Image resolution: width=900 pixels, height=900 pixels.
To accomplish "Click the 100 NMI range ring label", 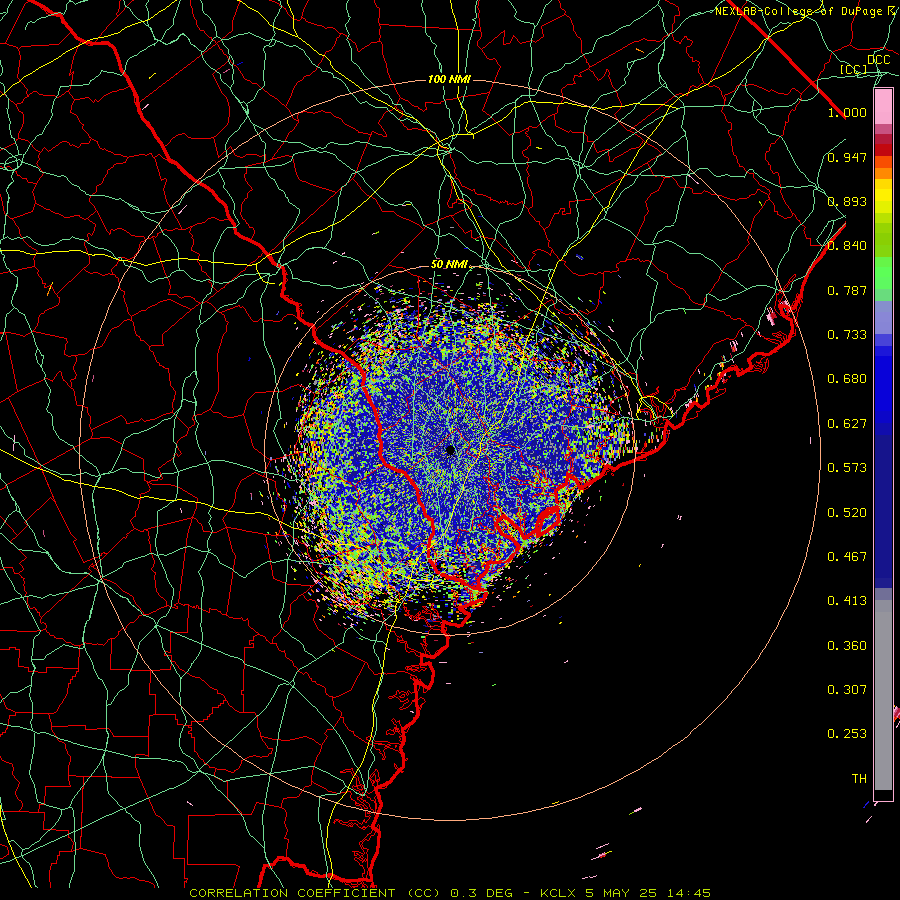I will [449, 79].
